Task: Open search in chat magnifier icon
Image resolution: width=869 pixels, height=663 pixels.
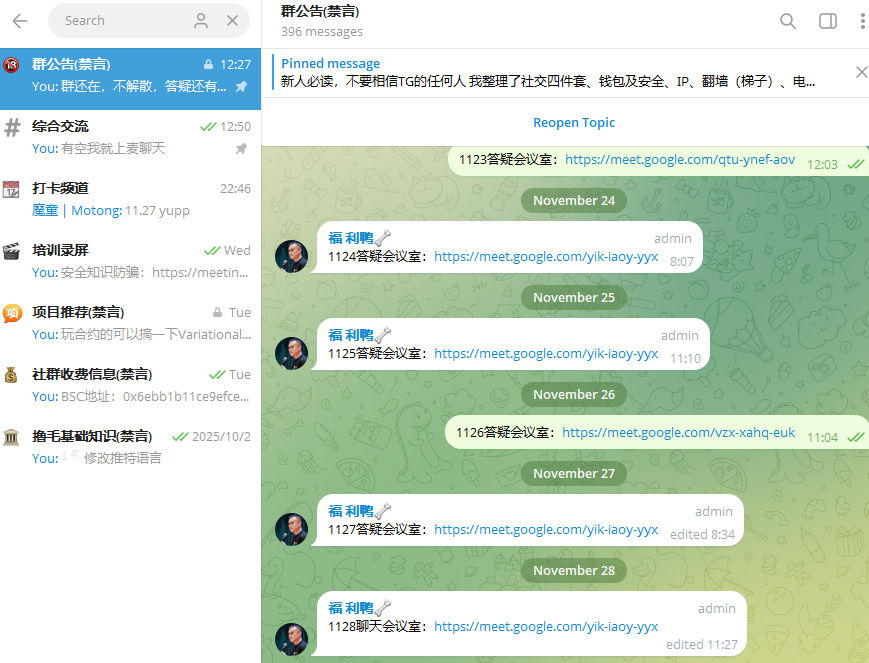Action: pos(788,21)
